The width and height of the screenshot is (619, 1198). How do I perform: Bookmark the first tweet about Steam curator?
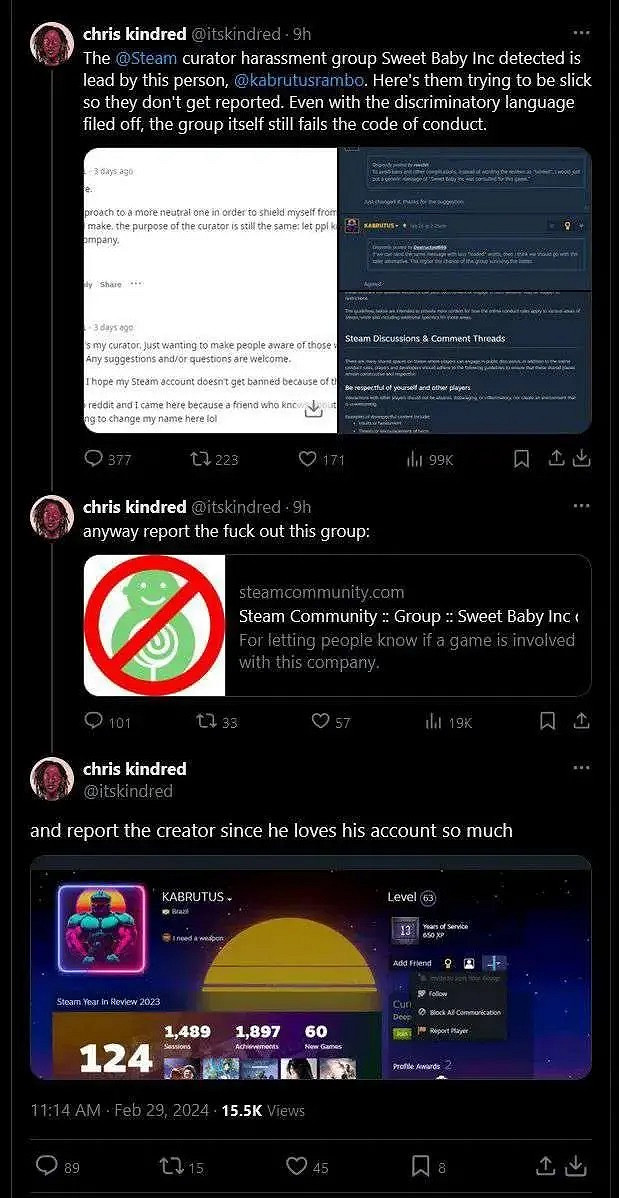[521, 459]
